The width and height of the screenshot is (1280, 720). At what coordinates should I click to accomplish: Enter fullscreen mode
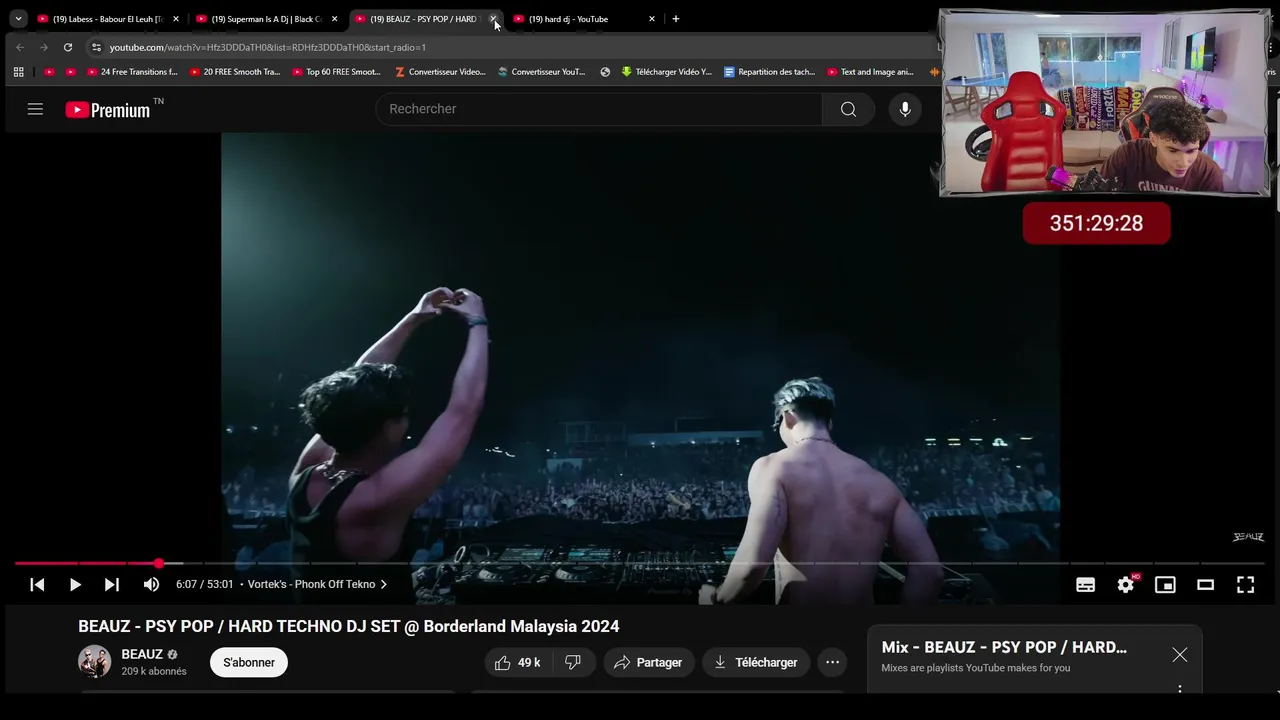(x=1245, y=585)
